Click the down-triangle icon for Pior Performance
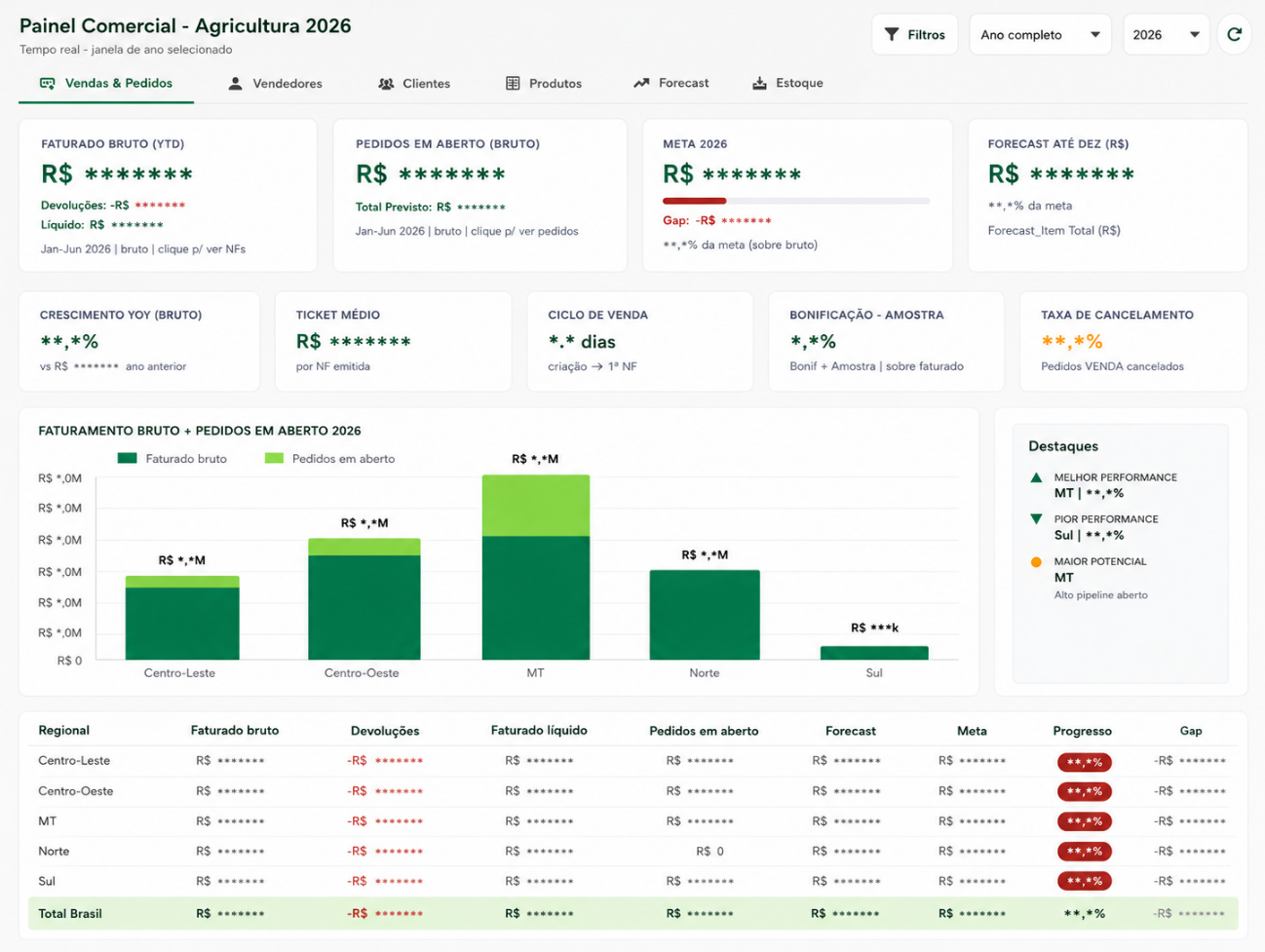 pyautogui.click(x=1036, y=519)
